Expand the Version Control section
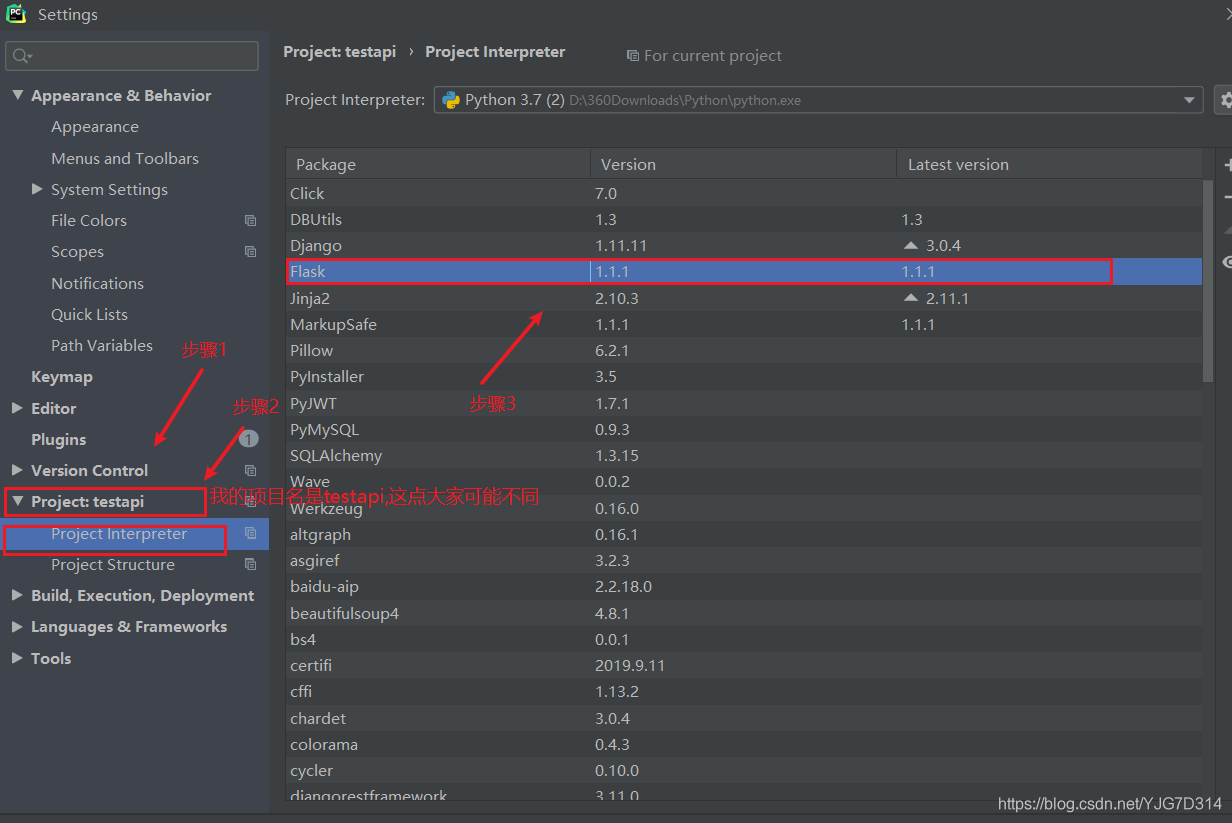 17,470
